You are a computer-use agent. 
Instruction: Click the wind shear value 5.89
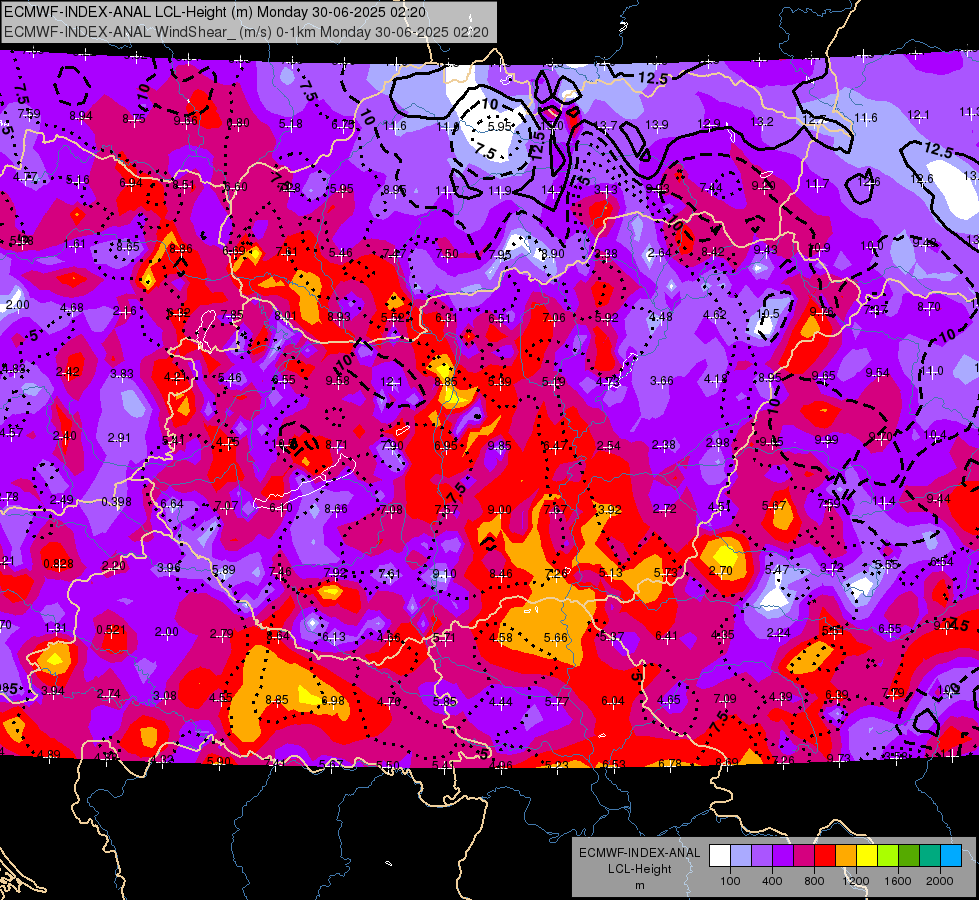[x=224, y=570]
